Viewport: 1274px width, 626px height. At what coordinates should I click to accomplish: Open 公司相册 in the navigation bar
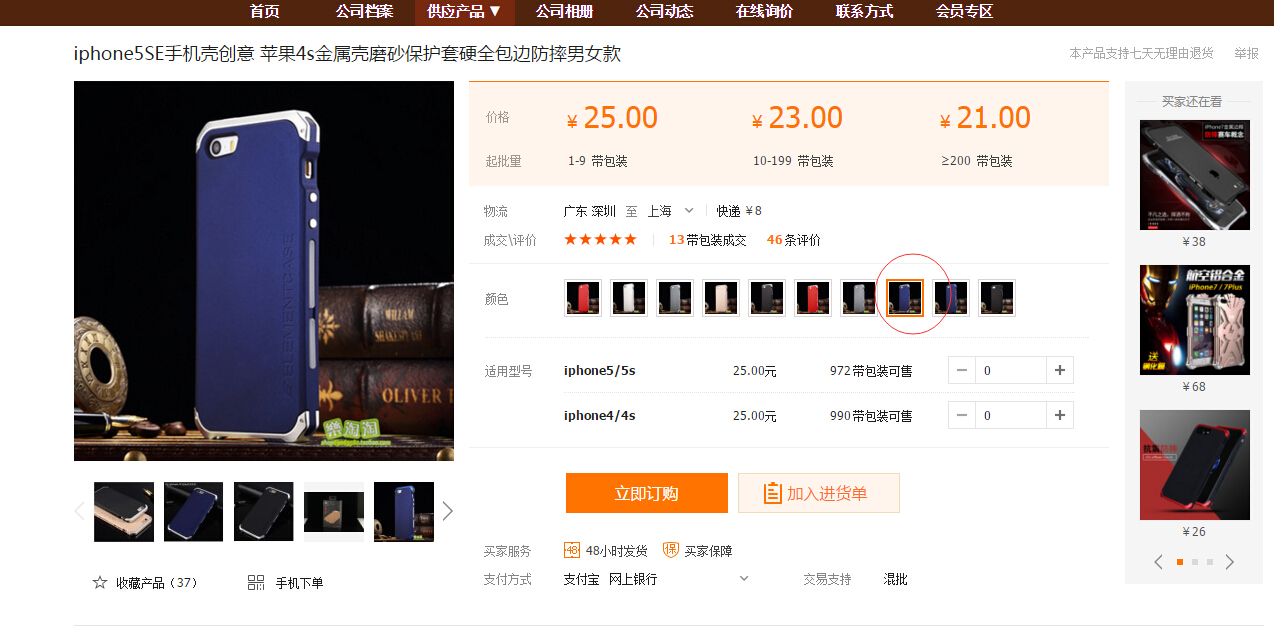click(x=564, y=12)
